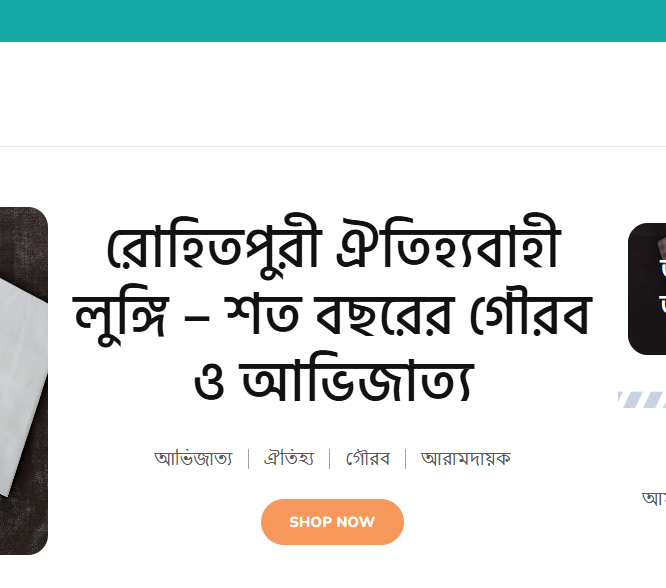Select the গৌরব tag
Viewport: 666px width, 588px height.
pos(367,459)
